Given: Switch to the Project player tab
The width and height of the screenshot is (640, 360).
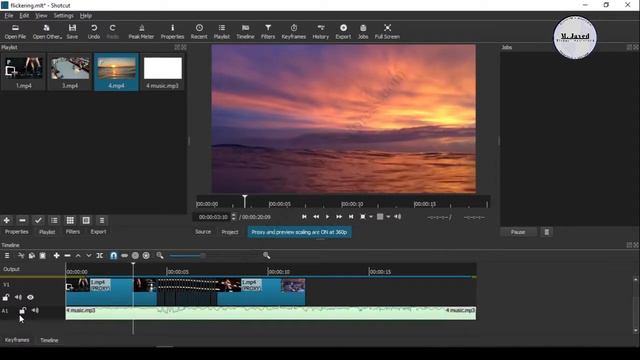Looking at the screenshot, I should tap(230, 232).
